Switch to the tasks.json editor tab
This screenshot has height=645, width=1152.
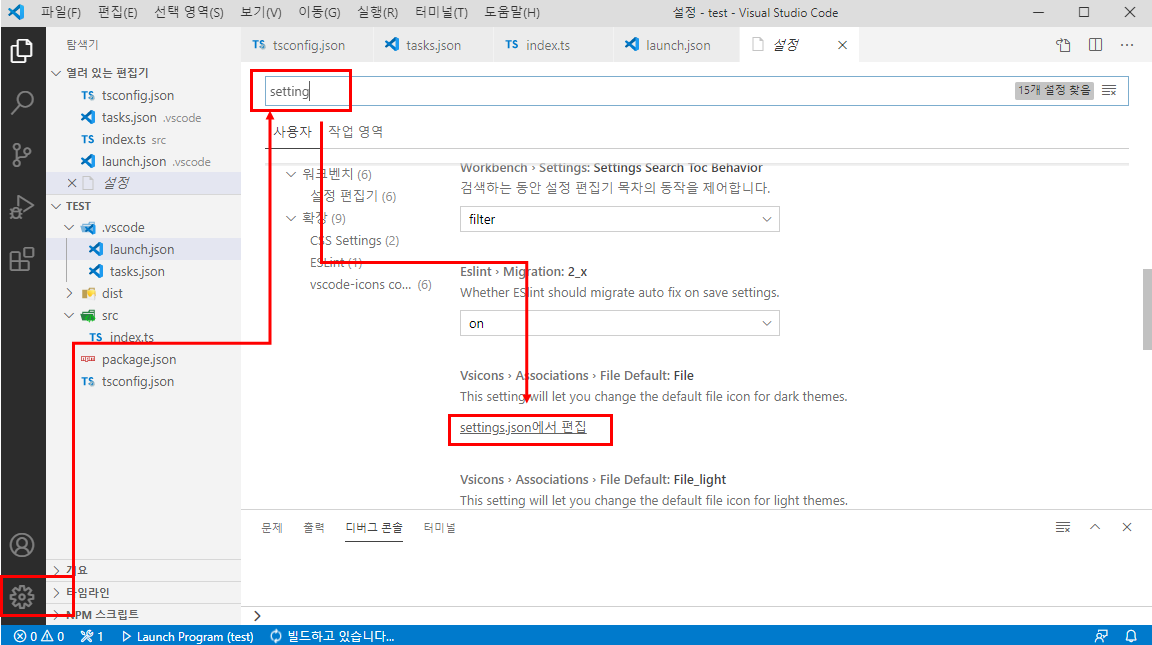point(432,45)
